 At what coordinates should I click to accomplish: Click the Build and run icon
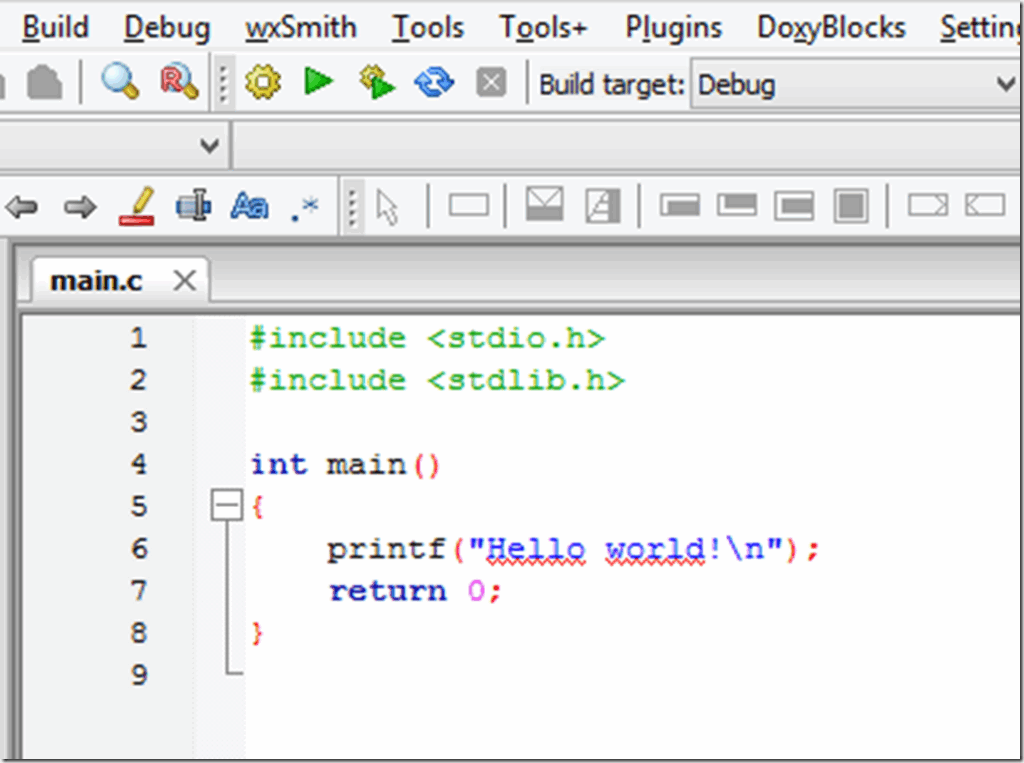377,82
